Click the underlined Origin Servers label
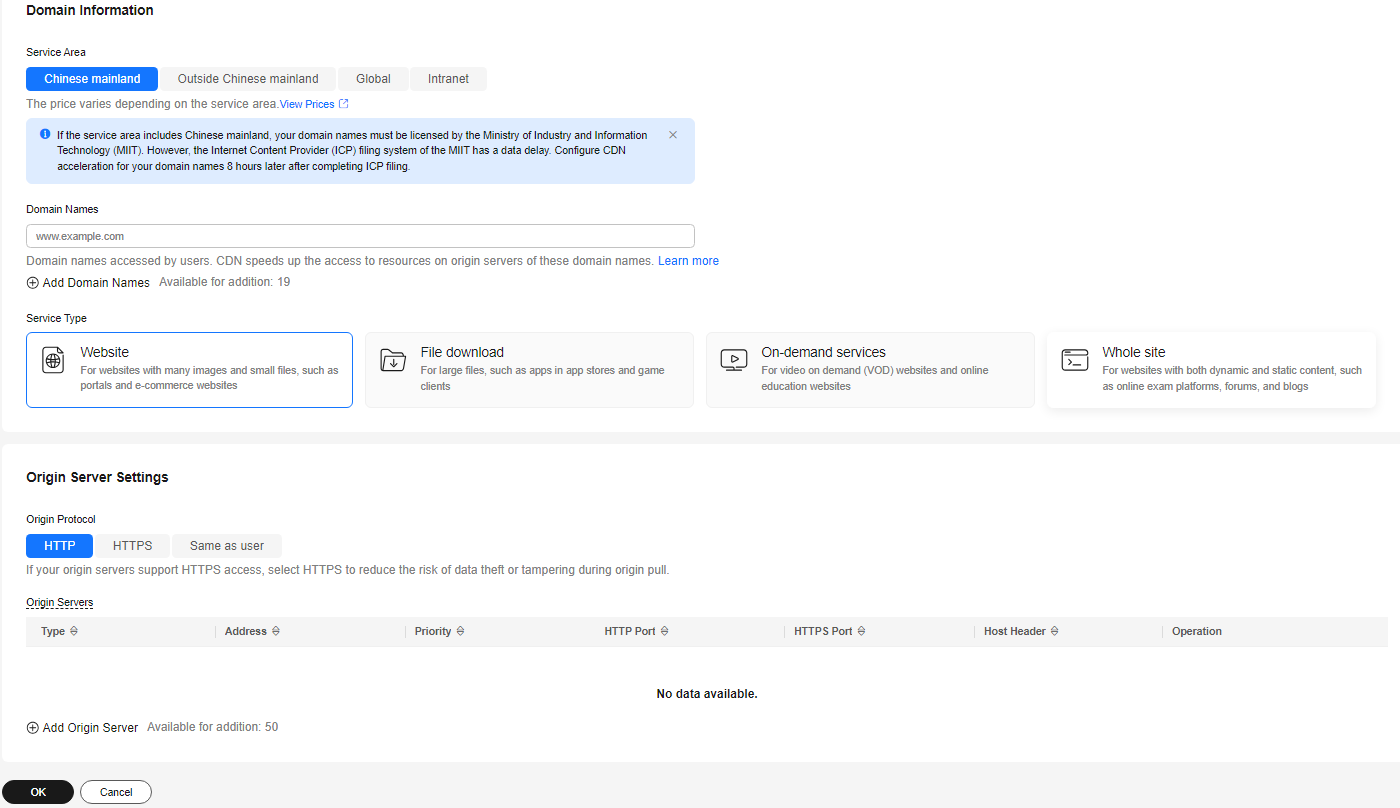The width and height of the screenshot is (1400, 808). 60,602
